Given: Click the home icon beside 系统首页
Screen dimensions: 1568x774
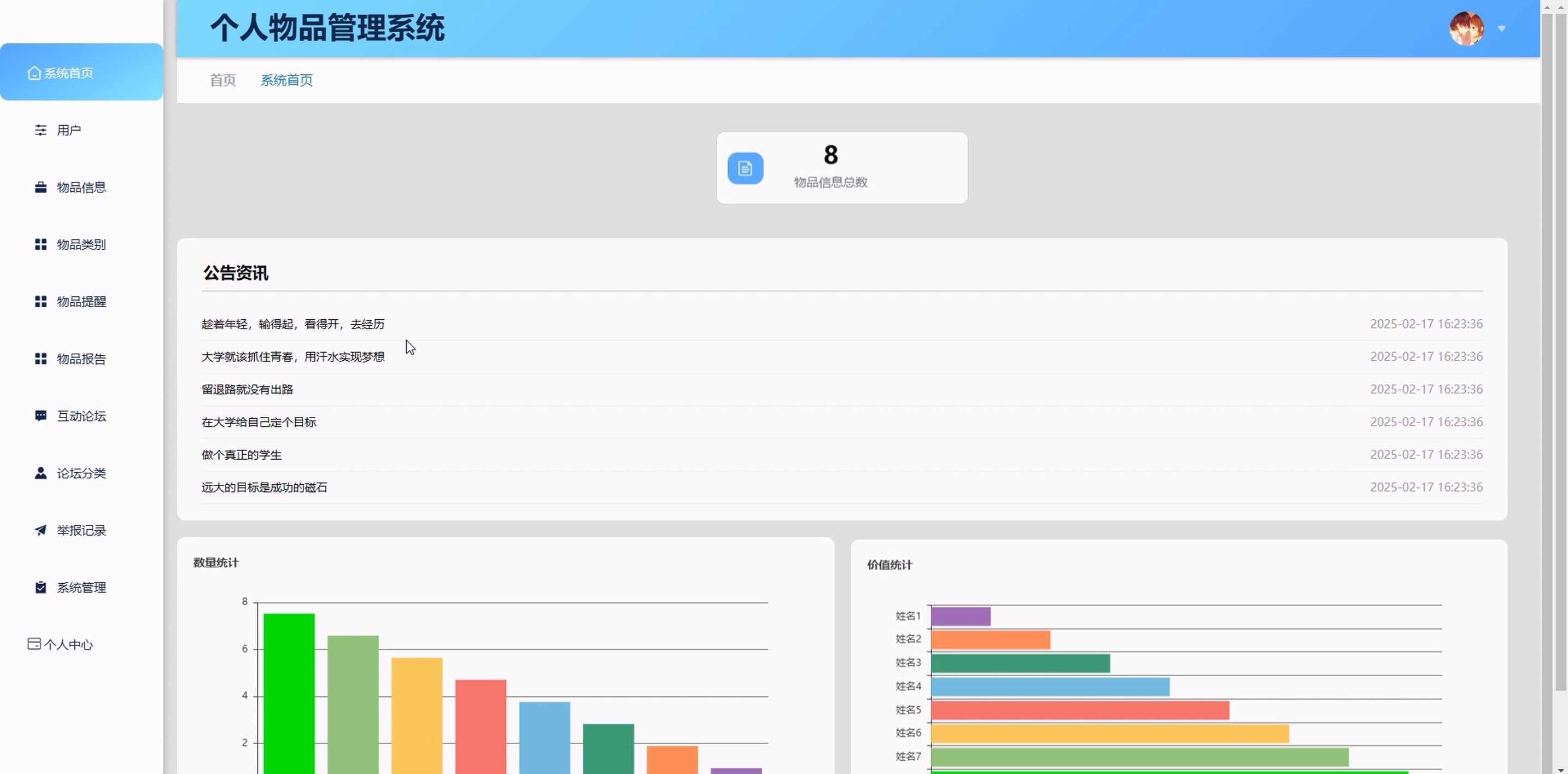Looking at the screenshot, I should tap(34, 73).
